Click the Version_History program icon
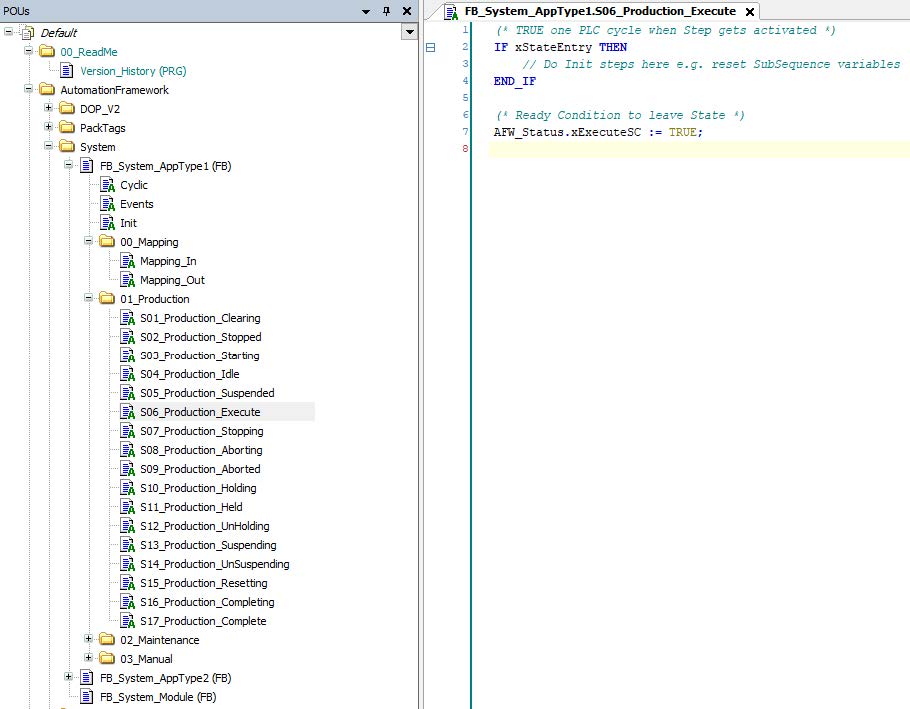 click(67, 71)
